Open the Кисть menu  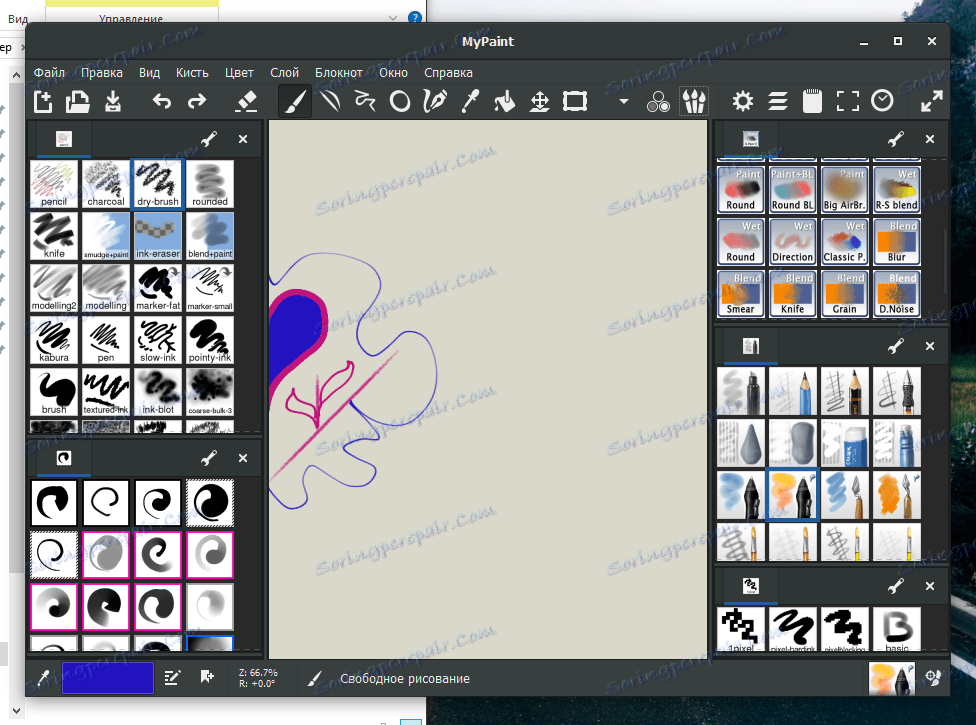point(191,72)
